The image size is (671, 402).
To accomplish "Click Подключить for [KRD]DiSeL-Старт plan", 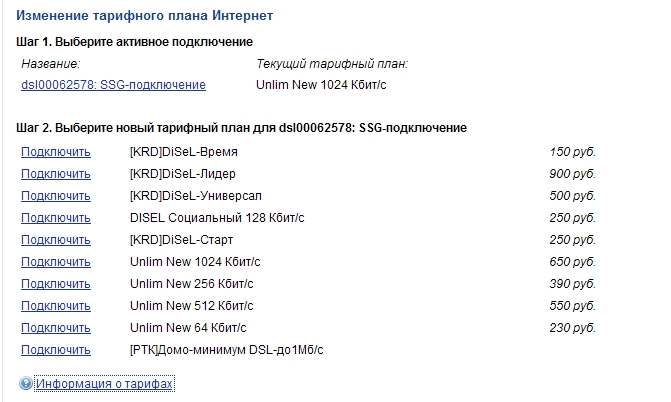I will pyautogui.click(x=56, y=240).
